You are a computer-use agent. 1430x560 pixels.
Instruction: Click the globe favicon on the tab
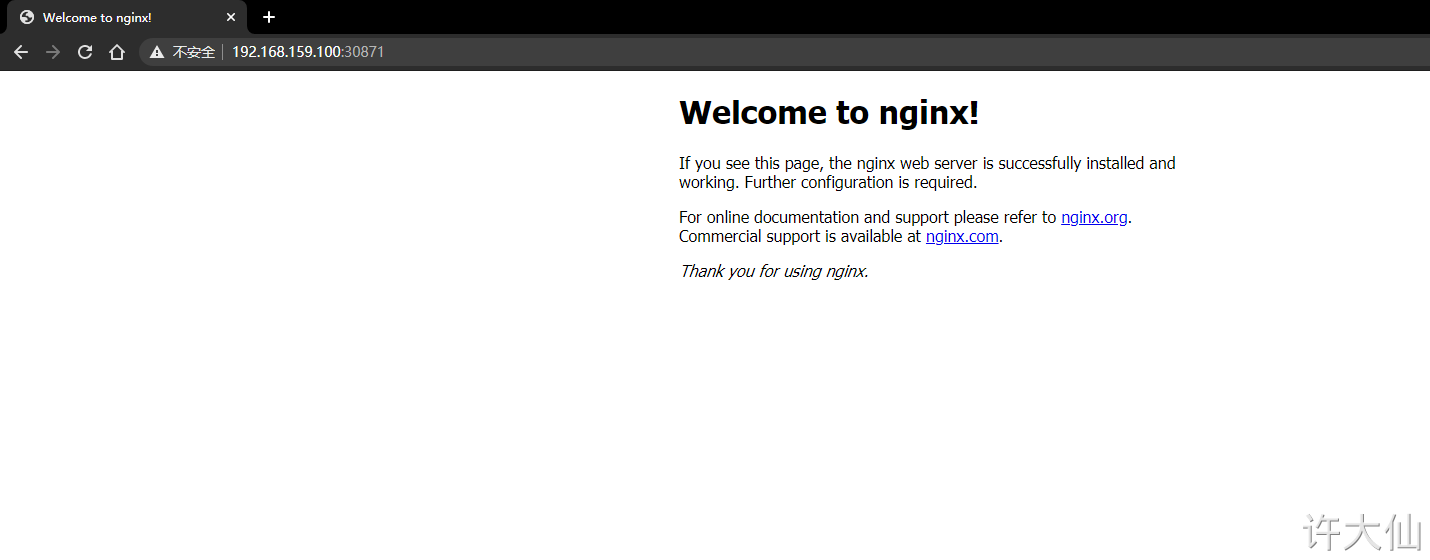pos(27,17)
